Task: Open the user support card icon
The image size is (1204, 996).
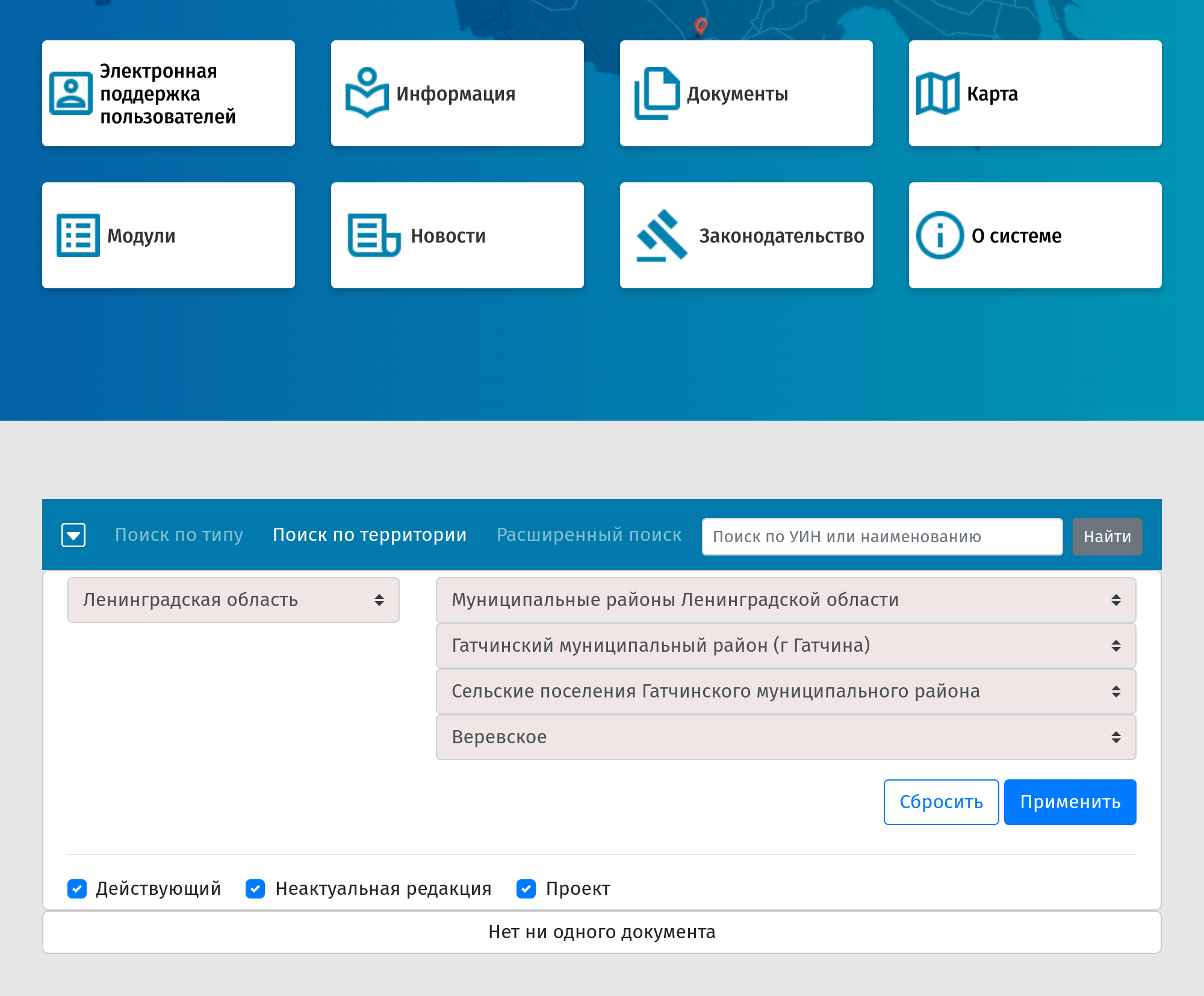Action: click(71, 93)
